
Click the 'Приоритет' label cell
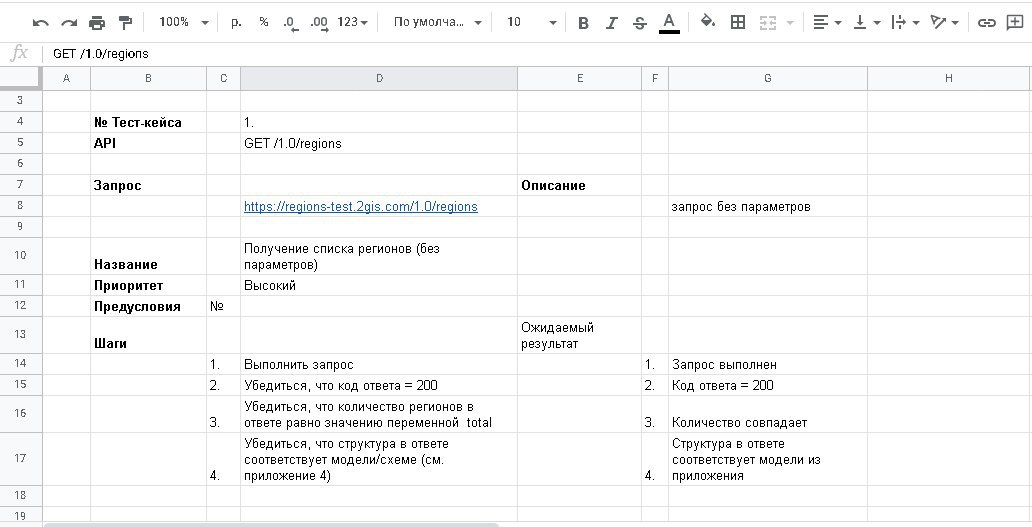[148, 286]
